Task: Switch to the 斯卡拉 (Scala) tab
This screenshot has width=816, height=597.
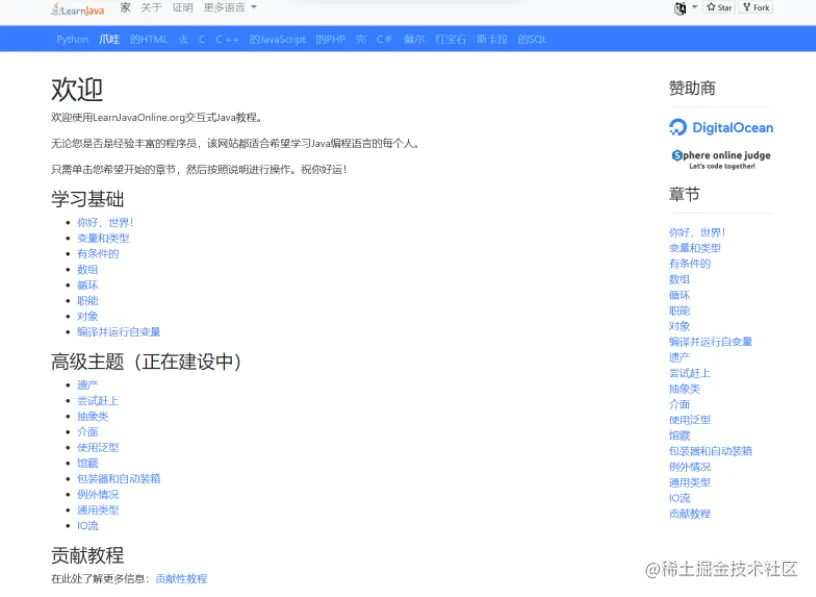Action: [492, 39]
